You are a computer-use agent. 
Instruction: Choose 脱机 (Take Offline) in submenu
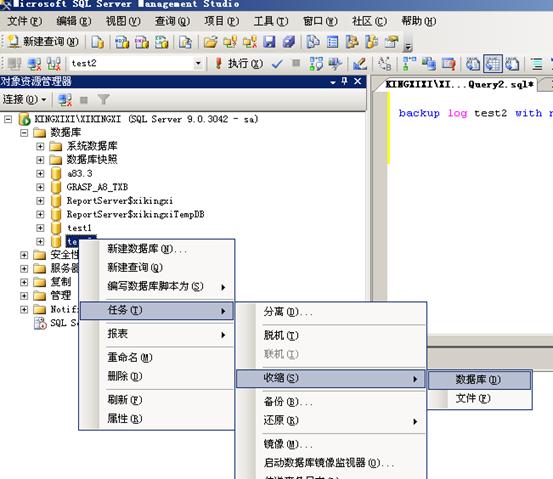331,335
